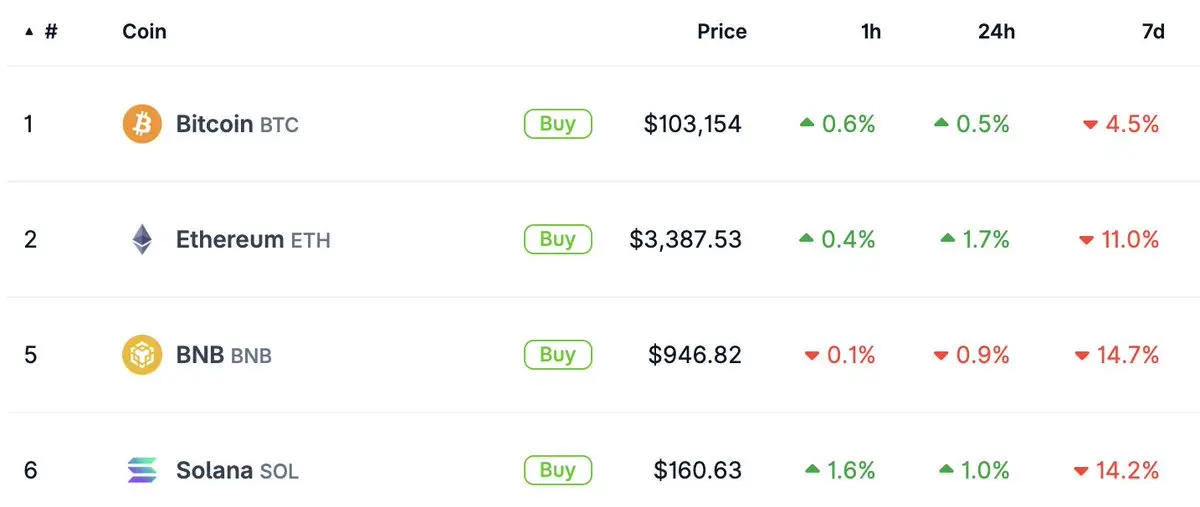The image size is (1200, 507).
Task: Open the Solana SOL coin page
Action: (237, 470)
